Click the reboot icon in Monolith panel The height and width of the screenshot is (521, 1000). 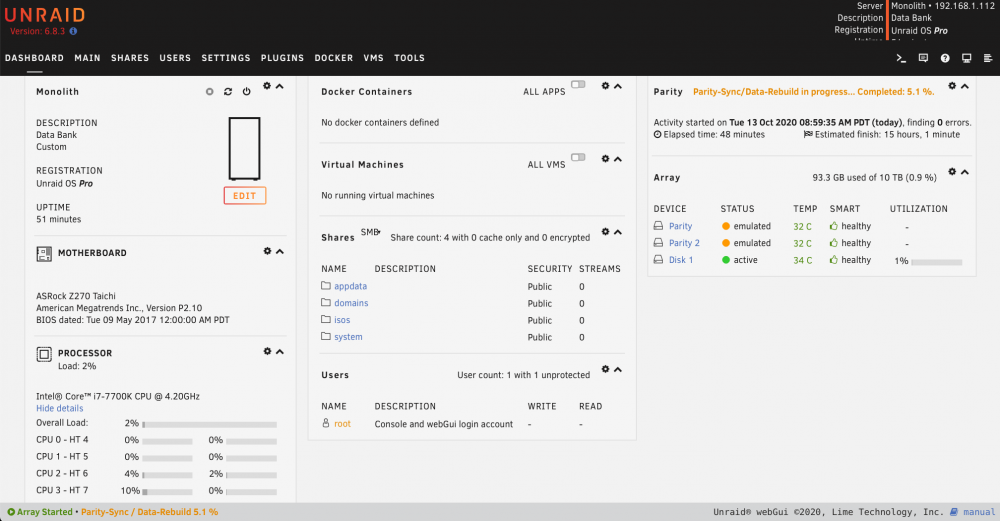coord(228,92)
